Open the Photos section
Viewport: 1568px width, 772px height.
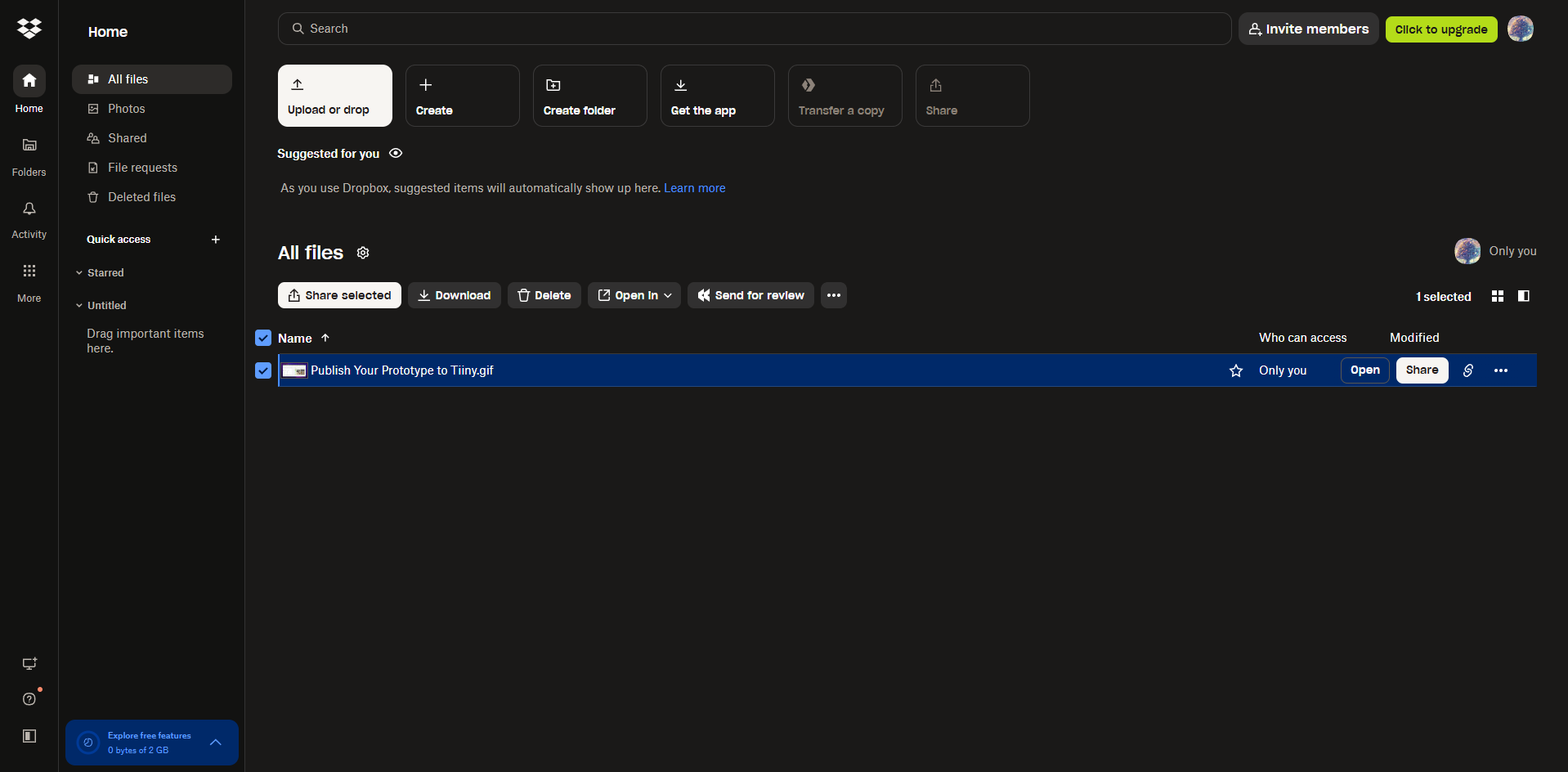click(x=126, y=109)
